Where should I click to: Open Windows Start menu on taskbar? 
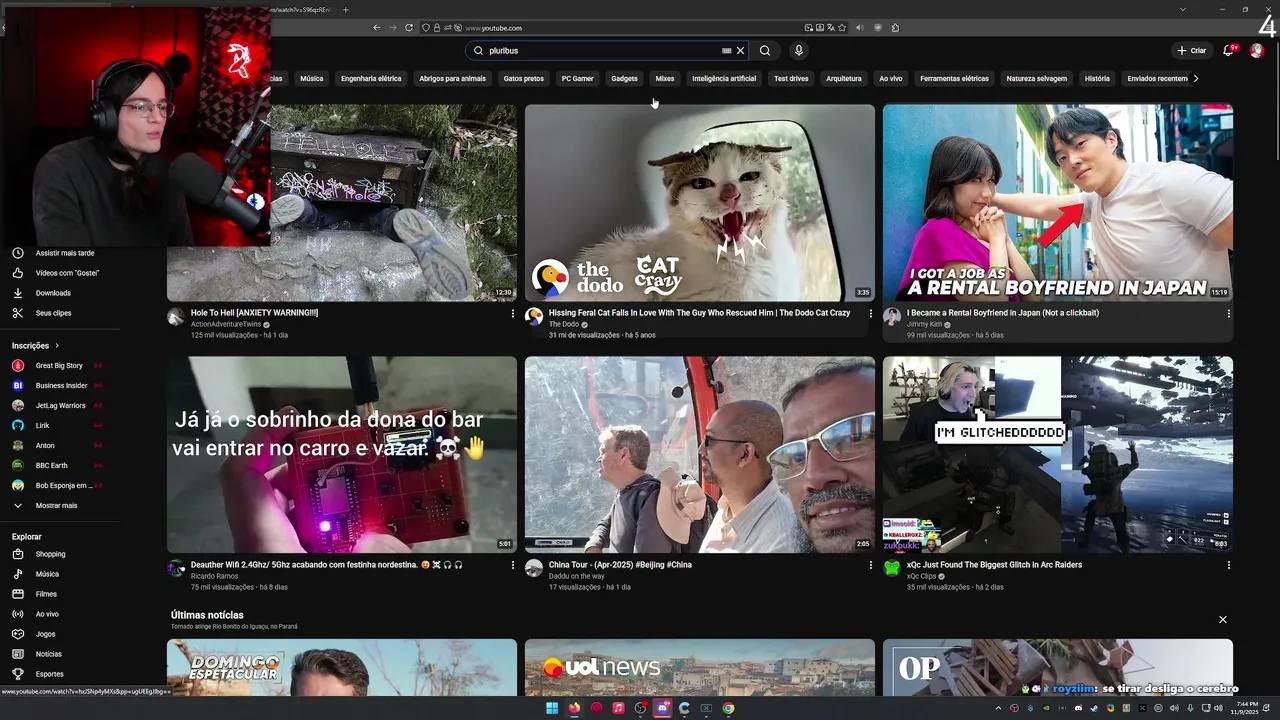coord(552,708)
